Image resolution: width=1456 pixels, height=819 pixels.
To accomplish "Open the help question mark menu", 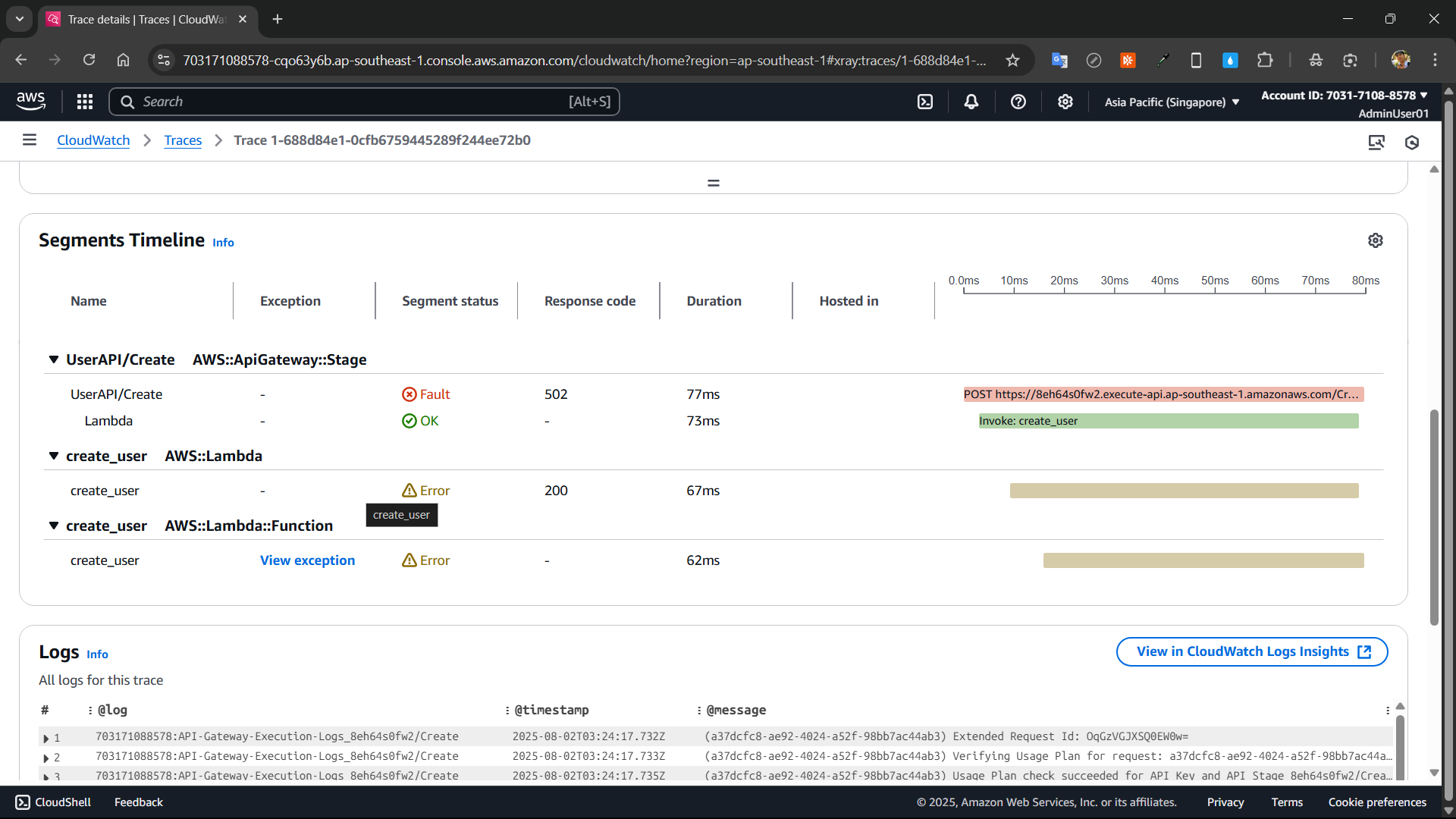I will point(1018,102).
